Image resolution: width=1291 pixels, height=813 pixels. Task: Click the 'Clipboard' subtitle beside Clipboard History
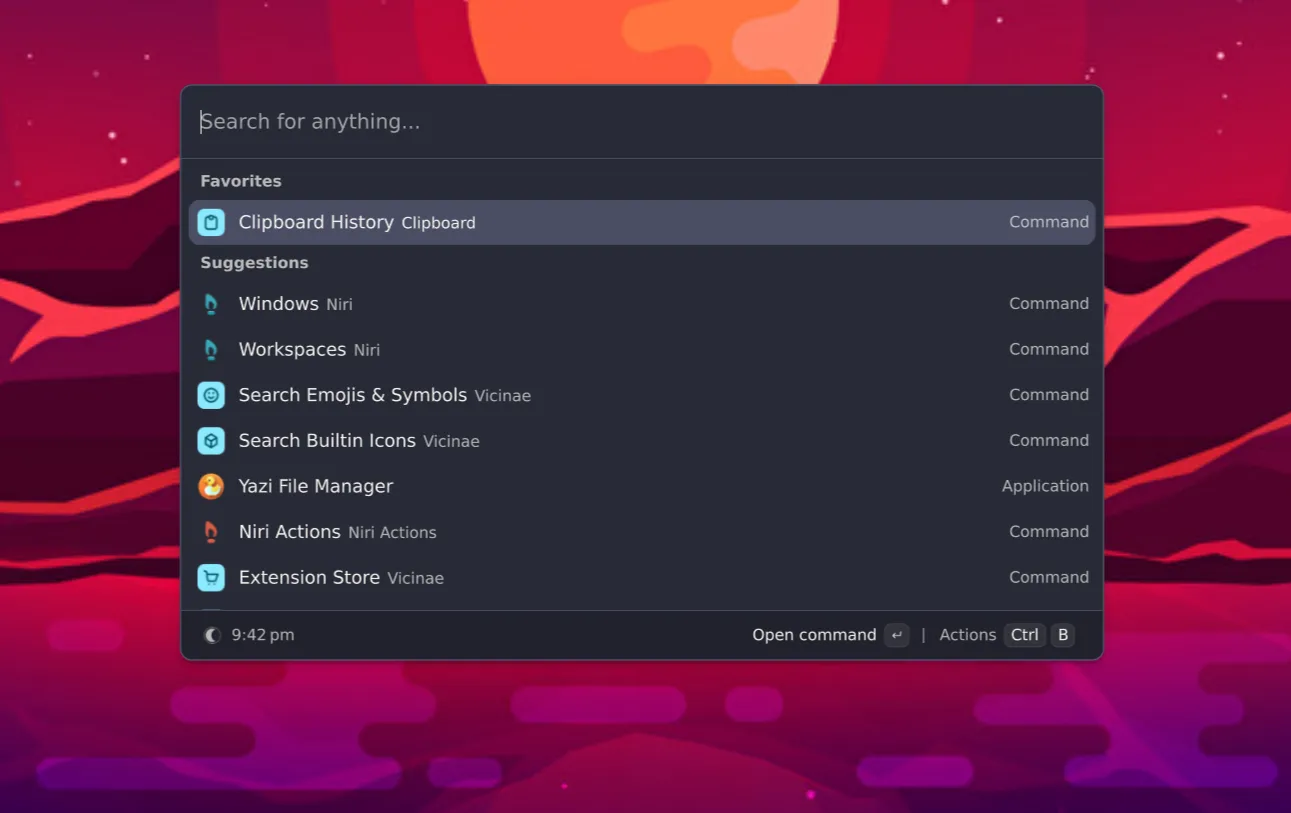click(x=438, y=223)
